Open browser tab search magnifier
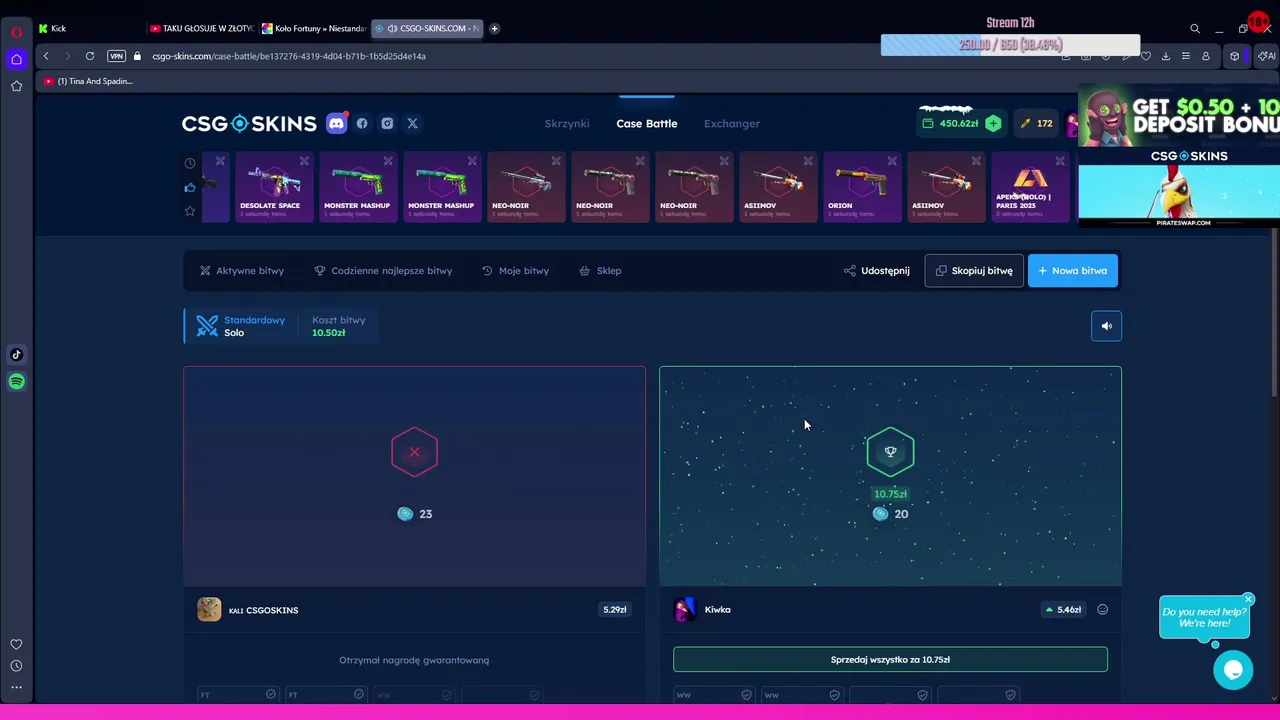Image resolution: width=1280 pixels, height=720 pixels. [1194, 29]
